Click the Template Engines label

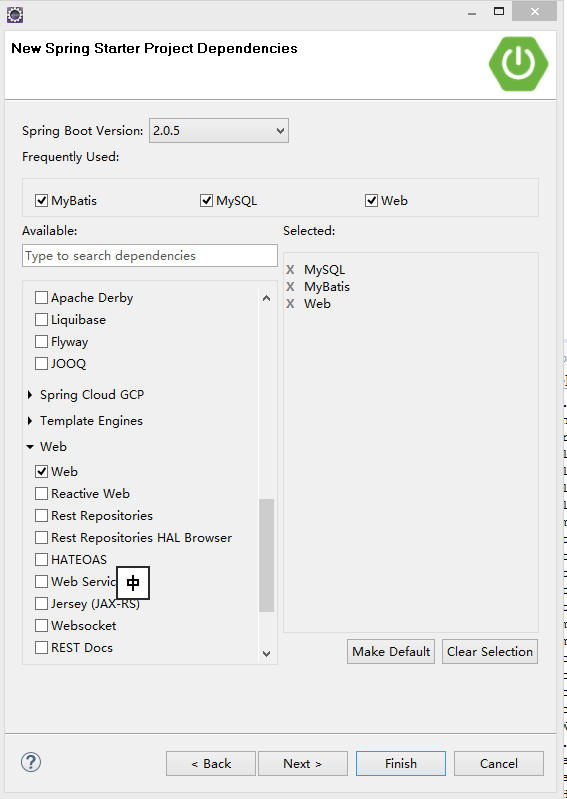pos(92,421)
